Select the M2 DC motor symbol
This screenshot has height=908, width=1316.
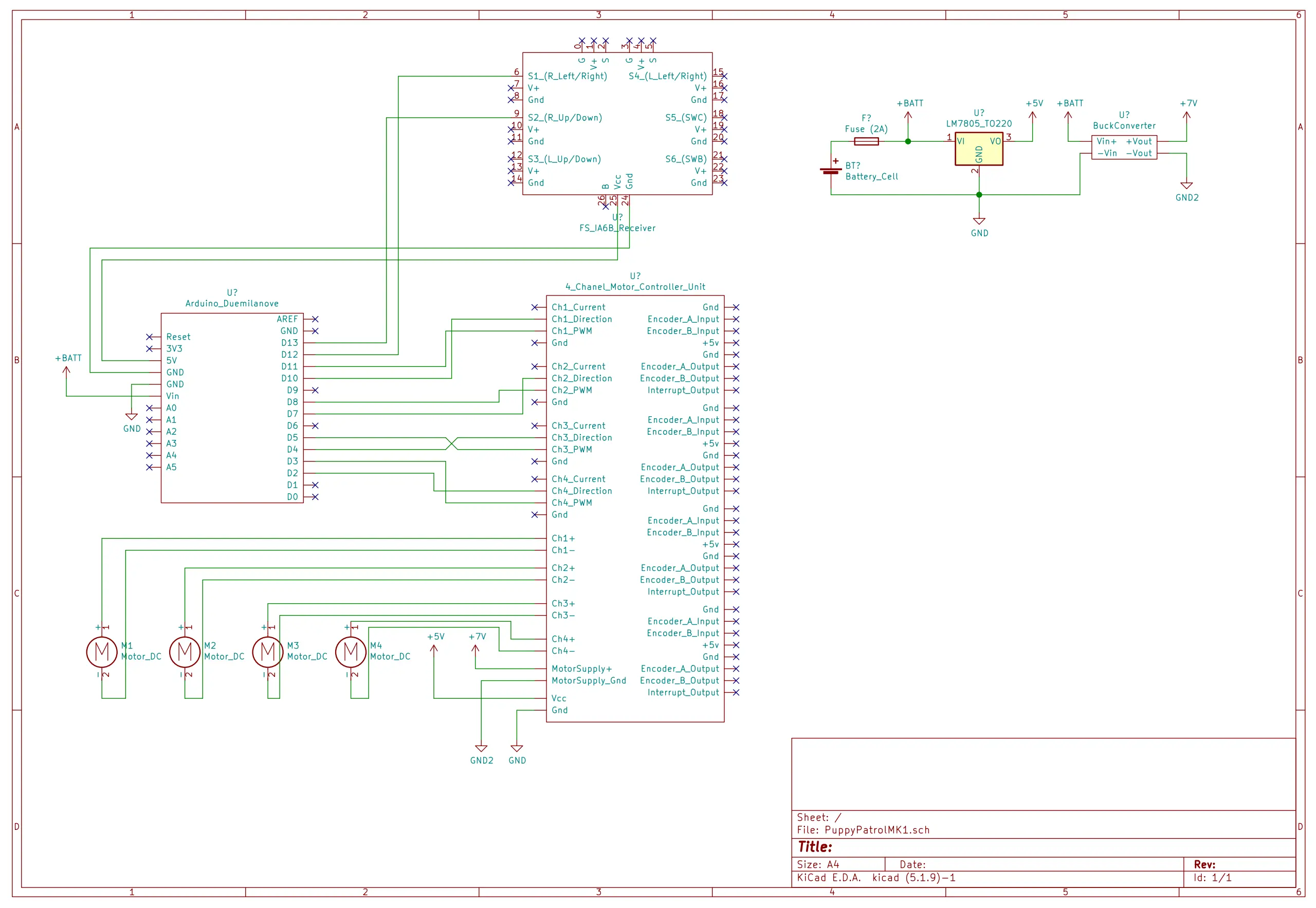(185, 652)
